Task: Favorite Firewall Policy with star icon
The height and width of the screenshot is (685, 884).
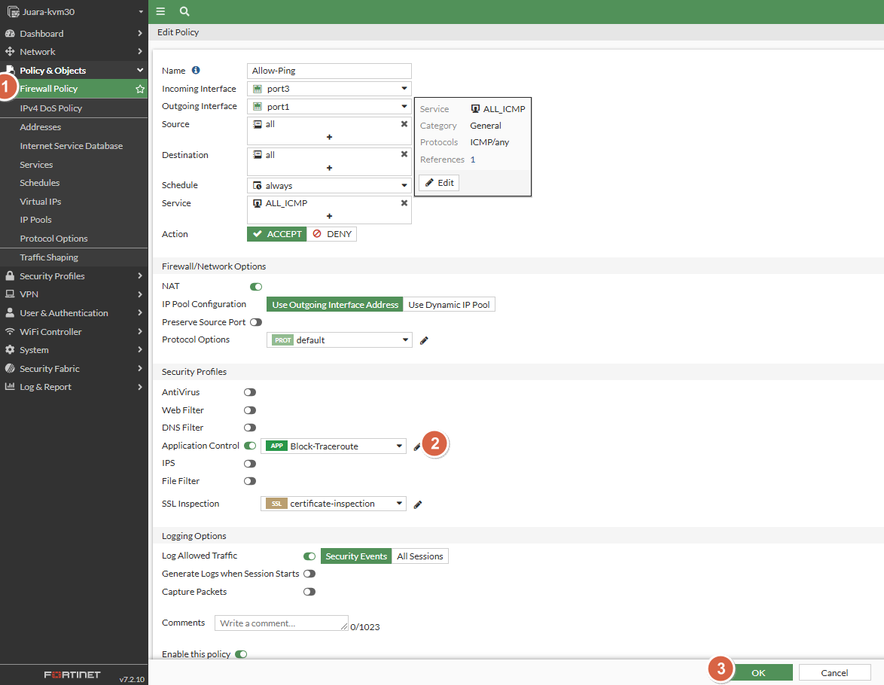Action: 140,89
